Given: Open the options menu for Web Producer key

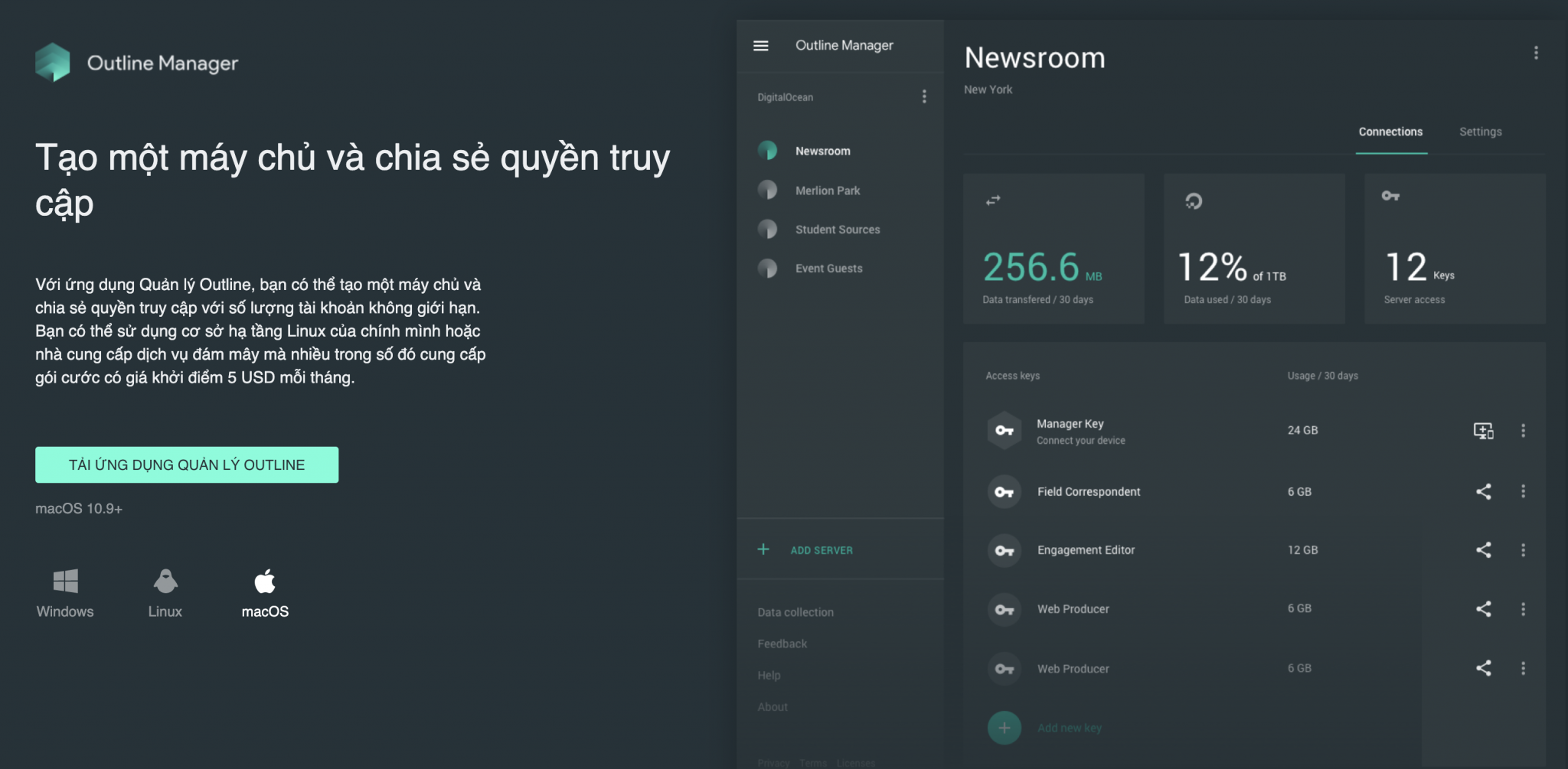Looking at the screenshot, I should pos(1524,609).
